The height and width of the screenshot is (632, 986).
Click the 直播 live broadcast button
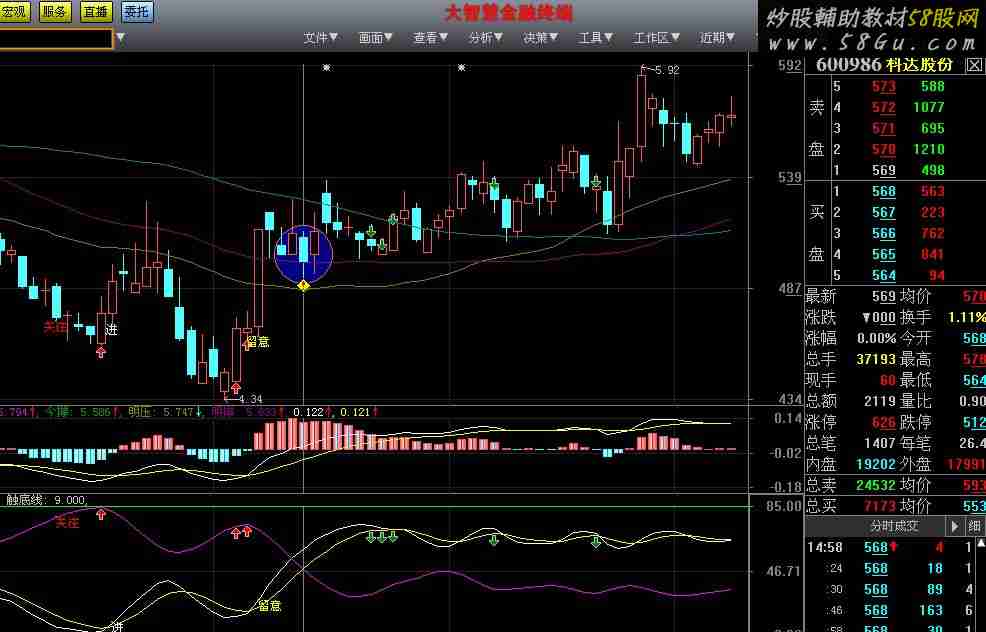96,12
